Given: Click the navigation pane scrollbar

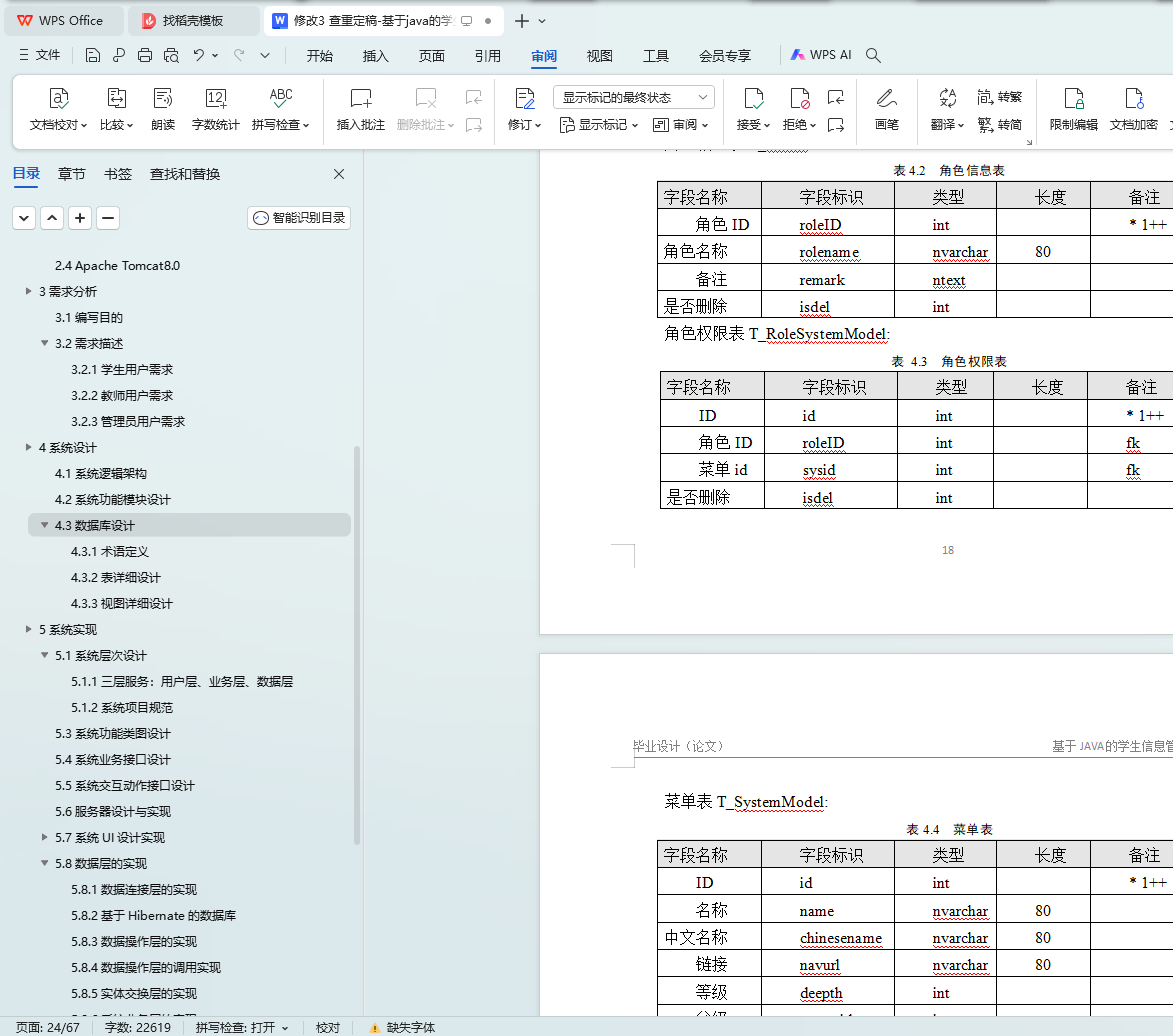Looking at the screenshot, I should tap(358, 645).
